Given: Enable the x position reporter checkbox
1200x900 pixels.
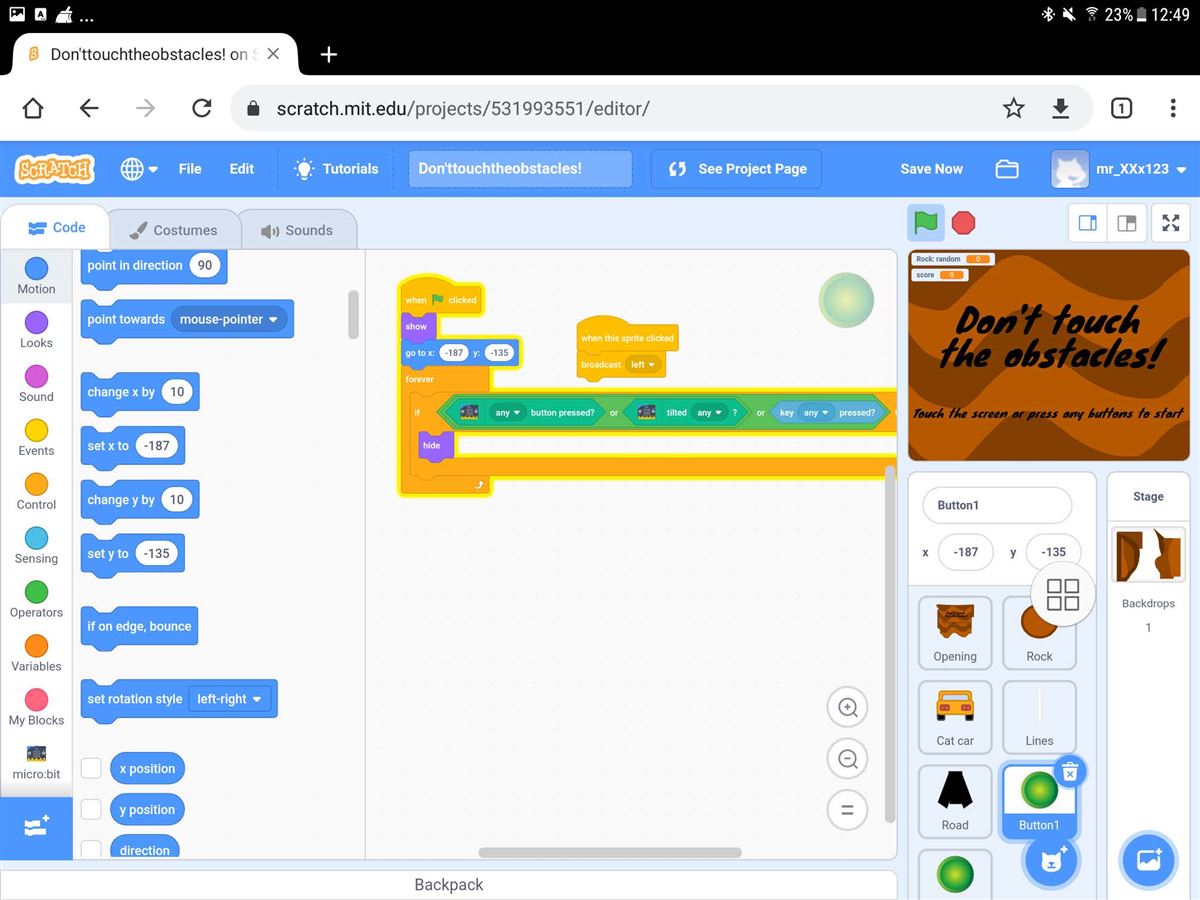Looking at the screenshot, I should tap(91, 768).
